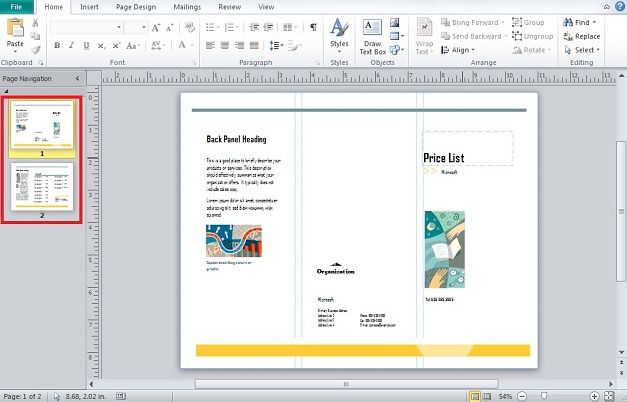
Task: Select the Format Painter brush icon
Action: click(35, 50)
